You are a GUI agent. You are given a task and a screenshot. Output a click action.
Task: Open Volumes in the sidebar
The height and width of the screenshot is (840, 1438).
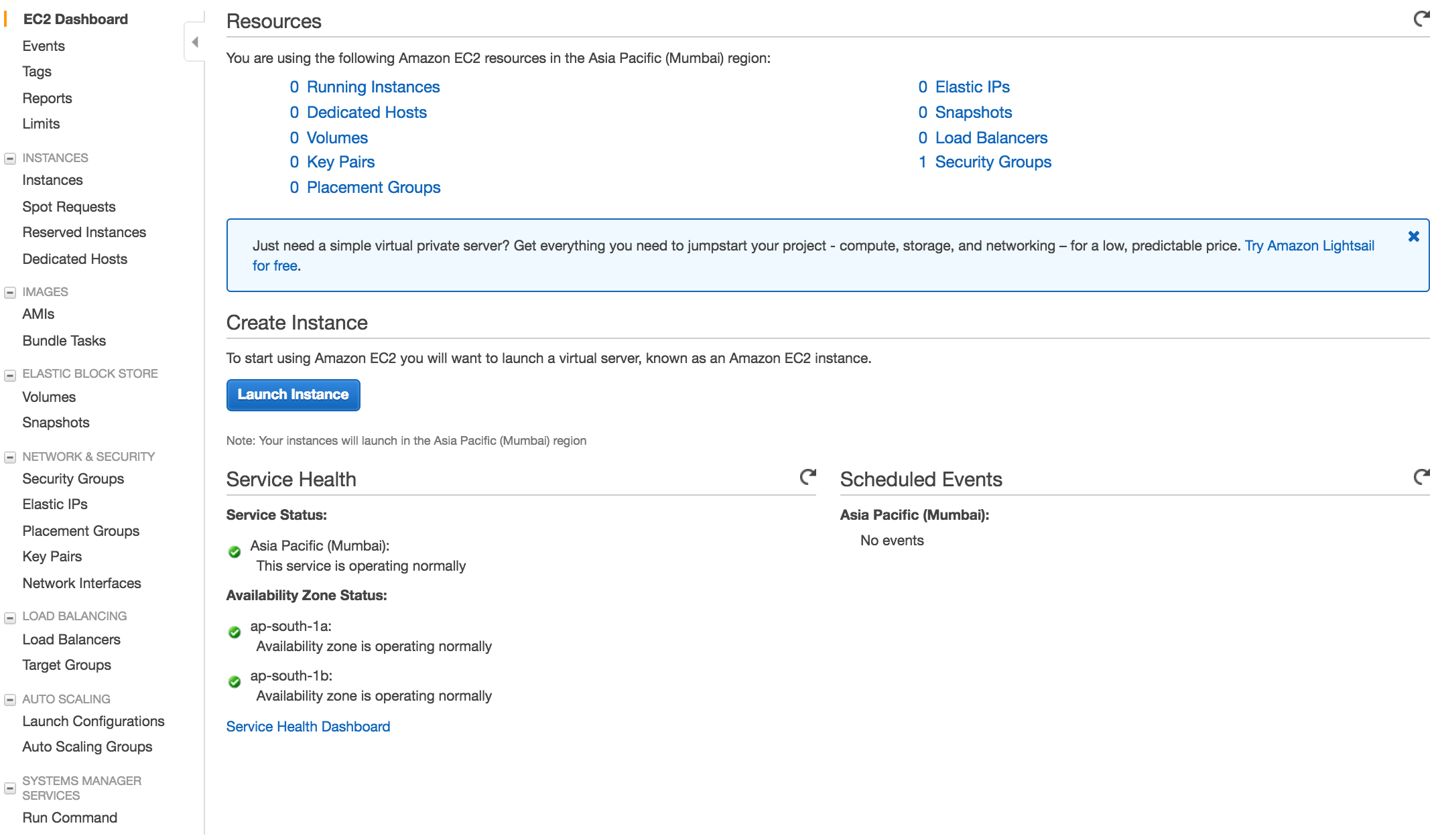(49, 397)
